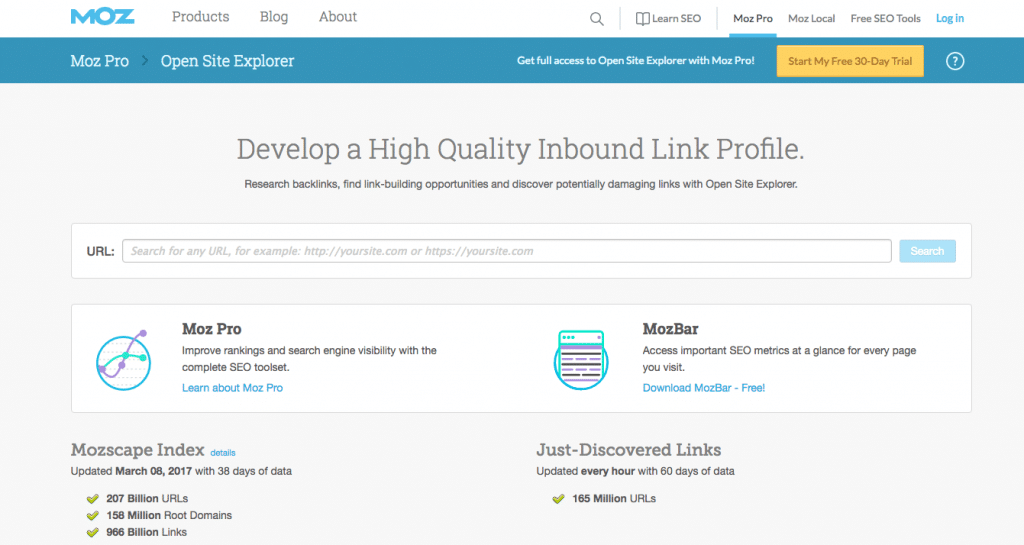Click the checkmark beside 158 Million Root Domains
The image size is (1024, 545).
tap(93, 516)
